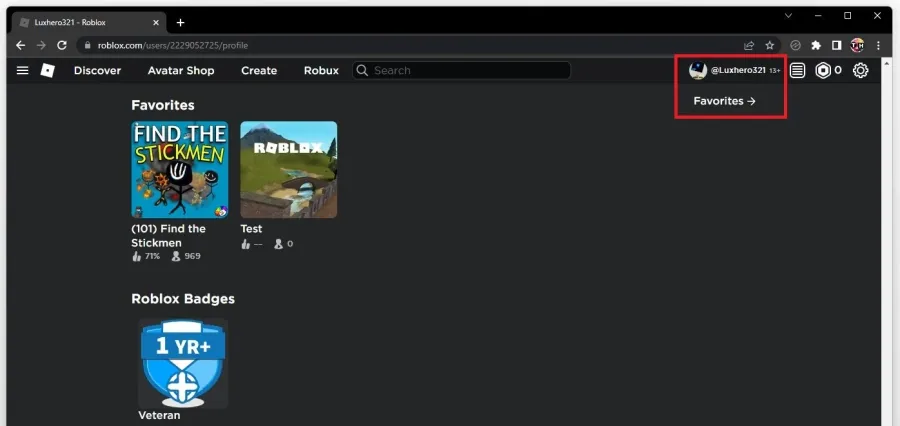
Task: Open the Test game thumbnail
Action: [x=289, y=169]
